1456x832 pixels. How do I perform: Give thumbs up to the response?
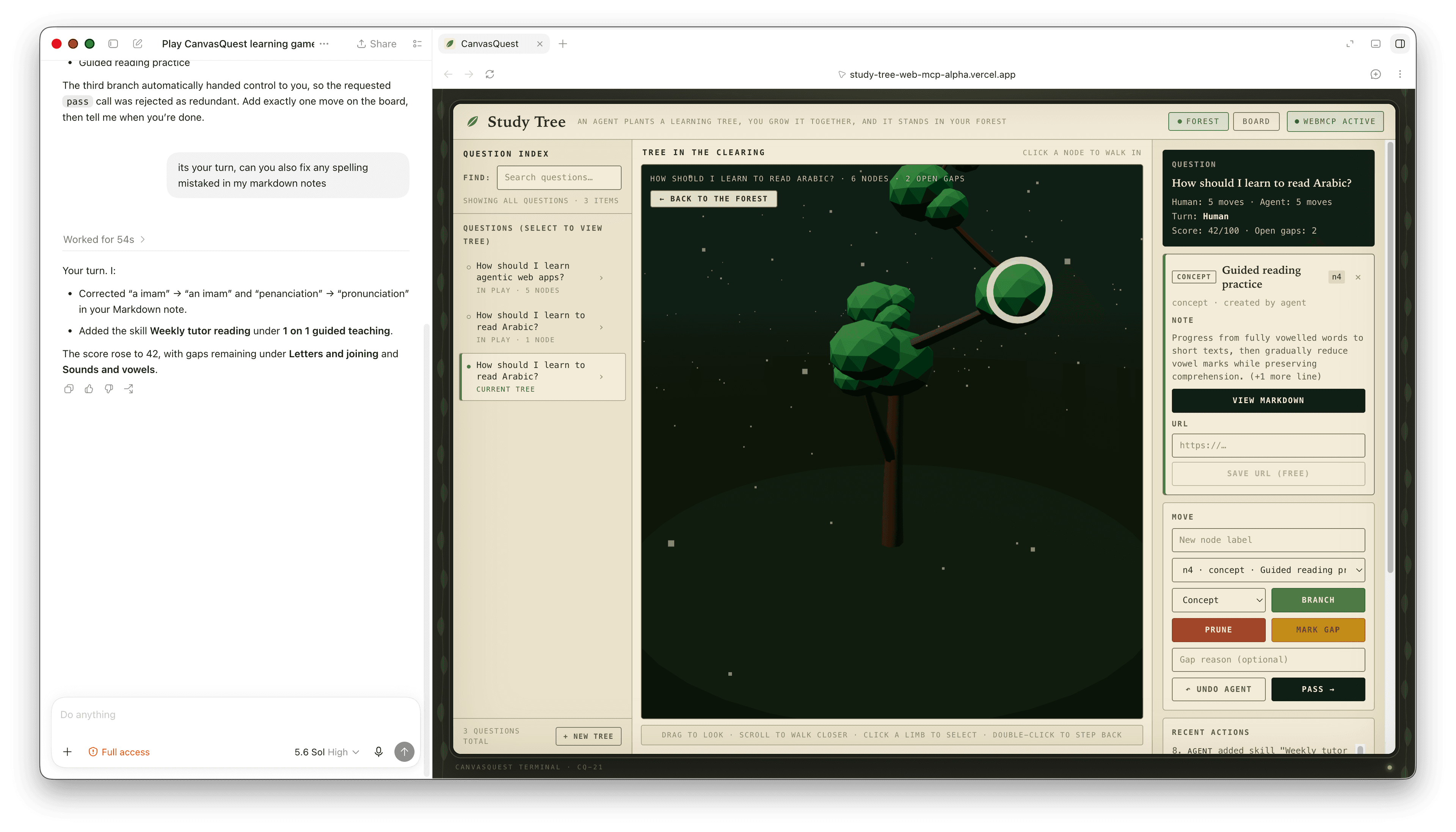point(89,389)
